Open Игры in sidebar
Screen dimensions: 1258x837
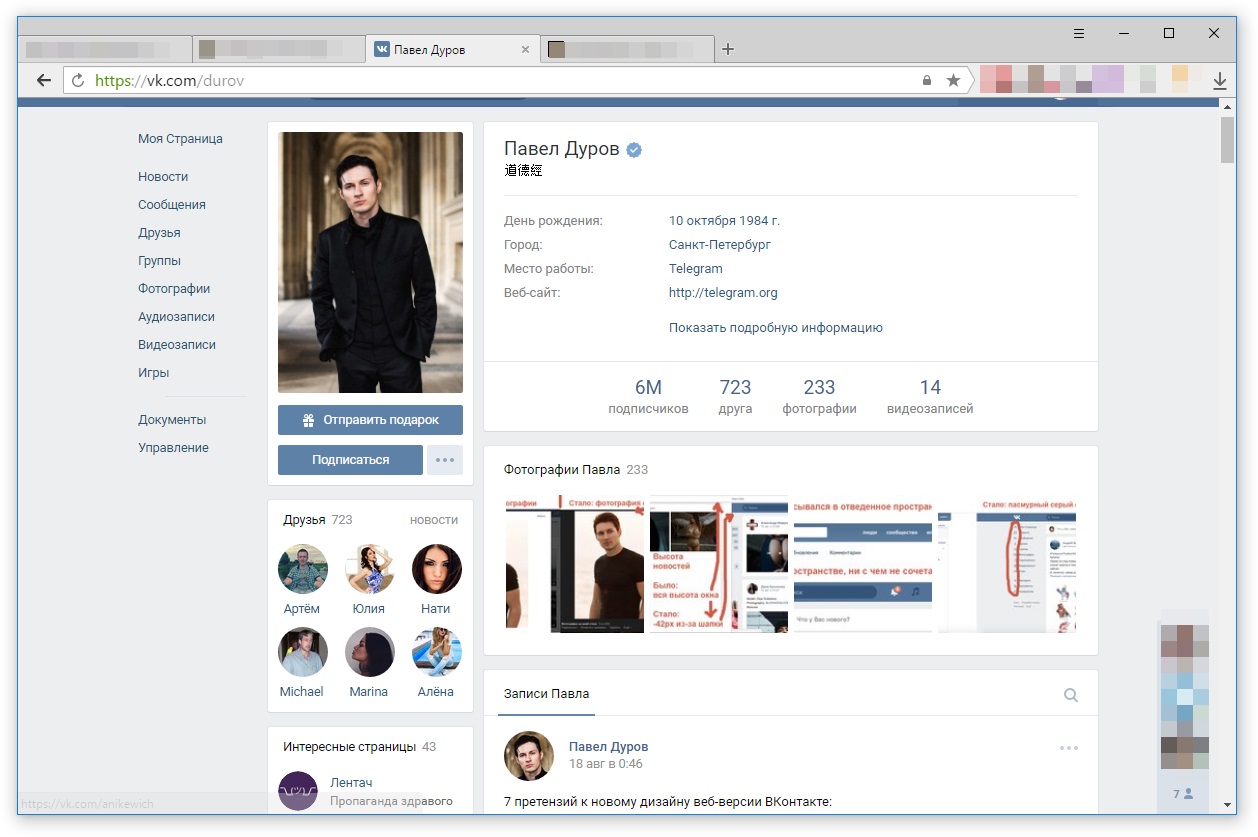tap(153, 373)
